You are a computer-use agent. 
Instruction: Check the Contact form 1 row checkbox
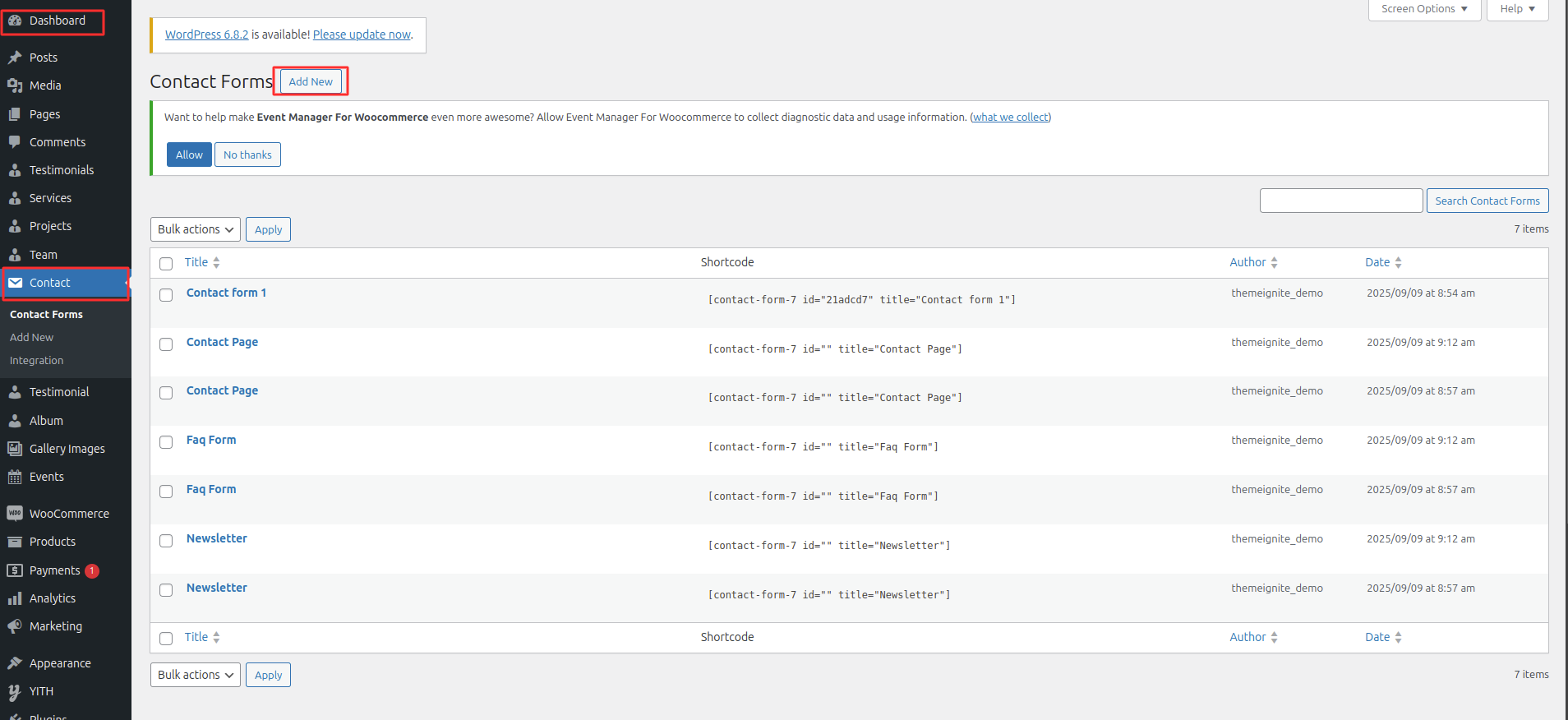166,295
